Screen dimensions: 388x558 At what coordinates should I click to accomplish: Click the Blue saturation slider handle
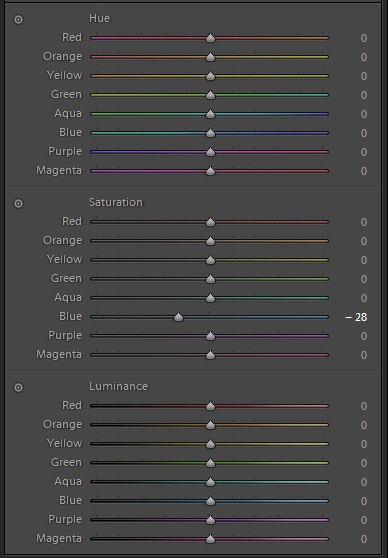click(x=178, y=317)
